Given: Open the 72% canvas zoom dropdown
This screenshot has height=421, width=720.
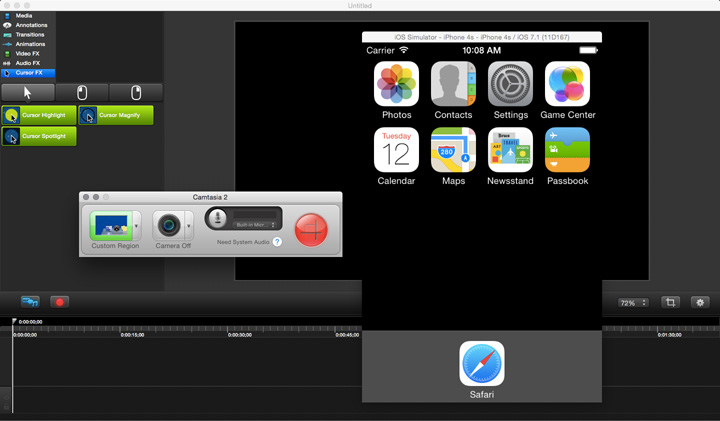Looking at the screenshot, I should click(633, 303).
